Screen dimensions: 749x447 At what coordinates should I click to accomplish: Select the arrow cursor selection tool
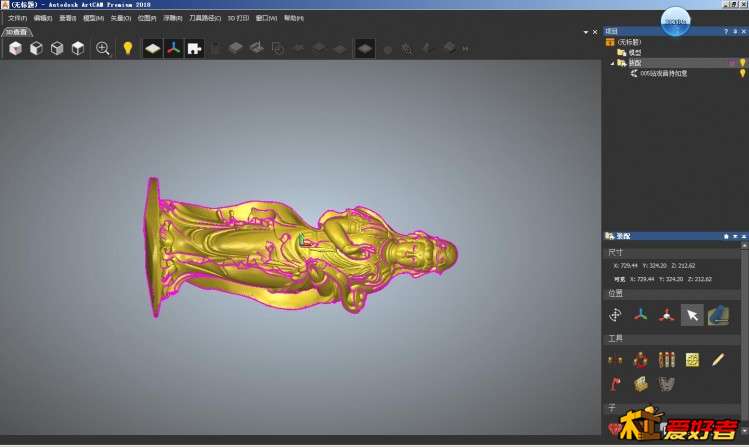coord(692,315)
